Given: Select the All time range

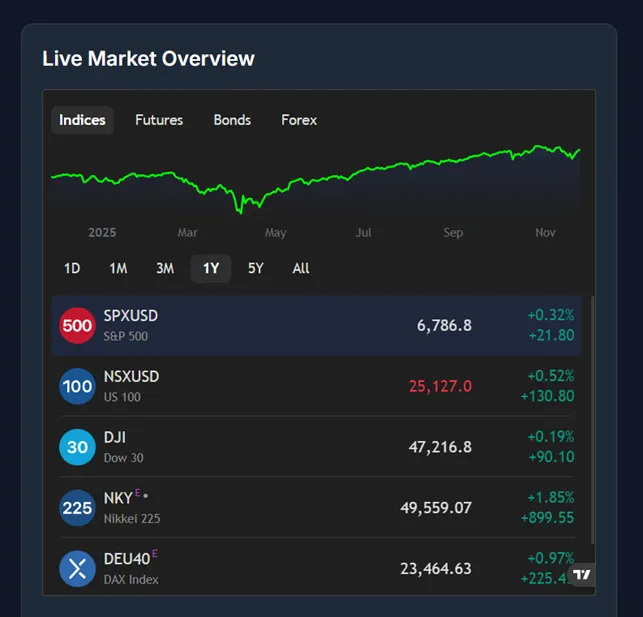Looking at the screenshot, I should 301,269.
